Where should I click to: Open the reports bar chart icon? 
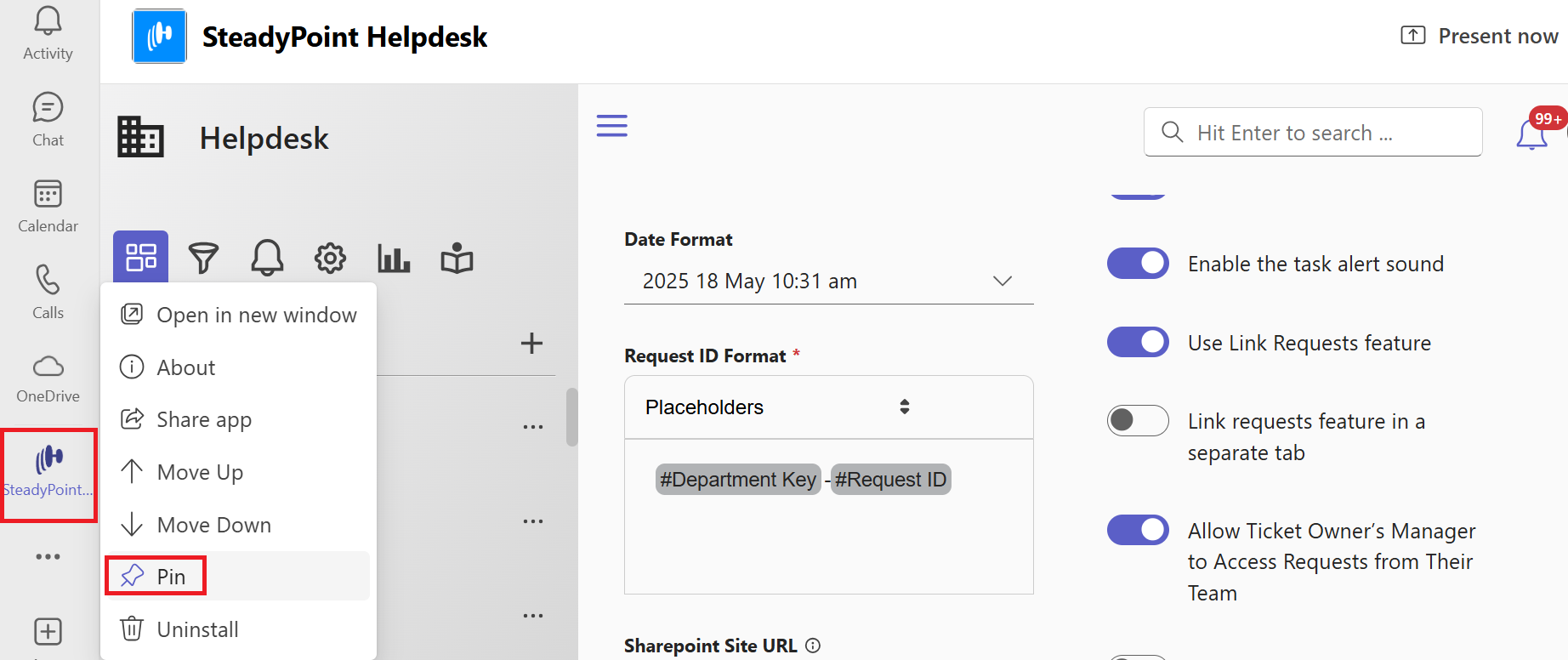point(394,258)
